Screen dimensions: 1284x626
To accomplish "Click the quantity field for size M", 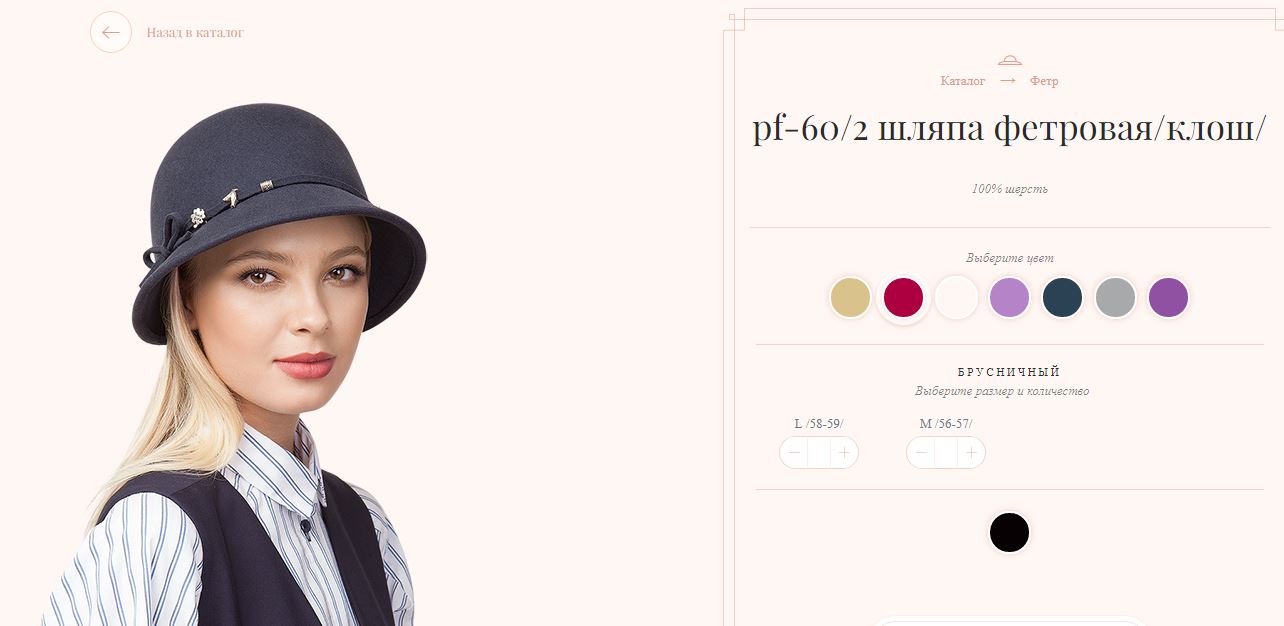I will click(x=946, y=453).
